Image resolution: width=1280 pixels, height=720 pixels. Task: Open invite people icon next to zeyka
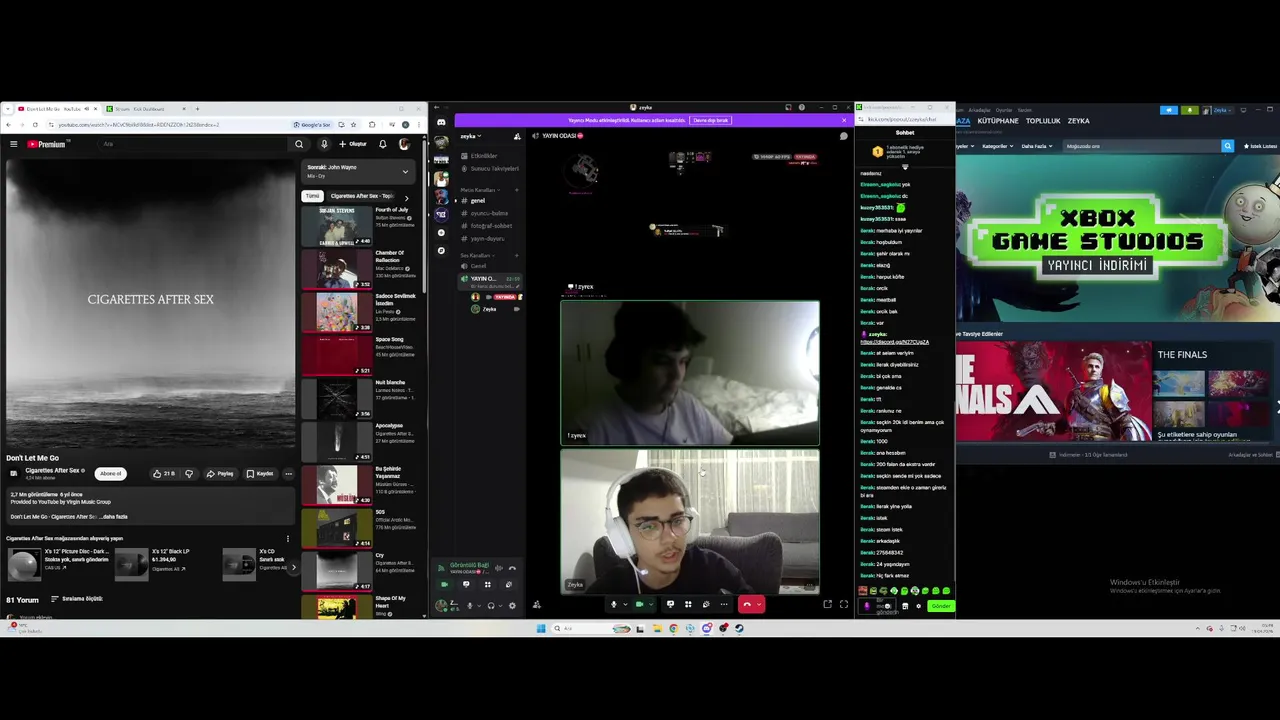pos(517,136)
